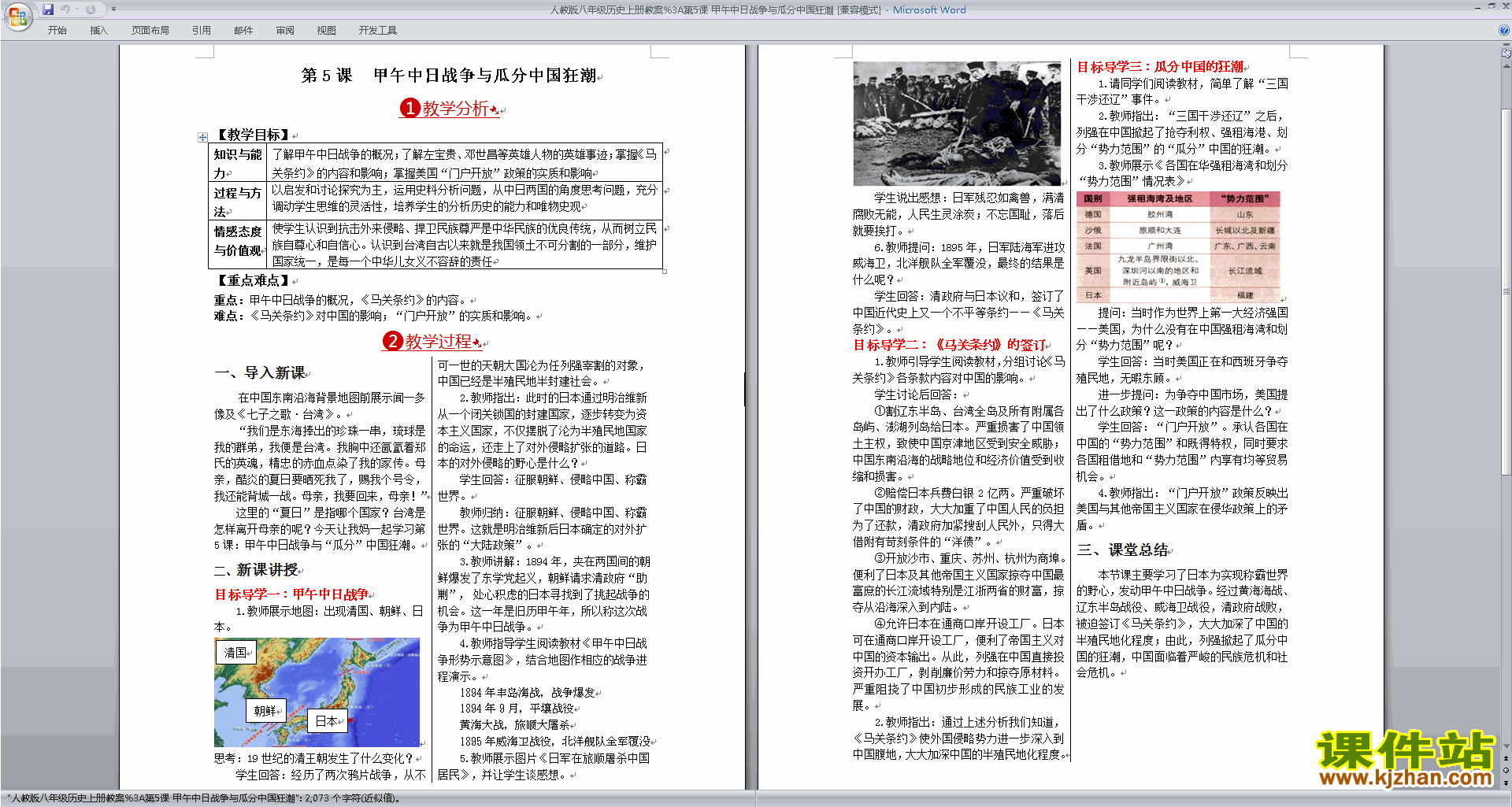Click the Save floppy disk icon
Viewport: 1512px width, 807px height.
[x=47, y=9]
